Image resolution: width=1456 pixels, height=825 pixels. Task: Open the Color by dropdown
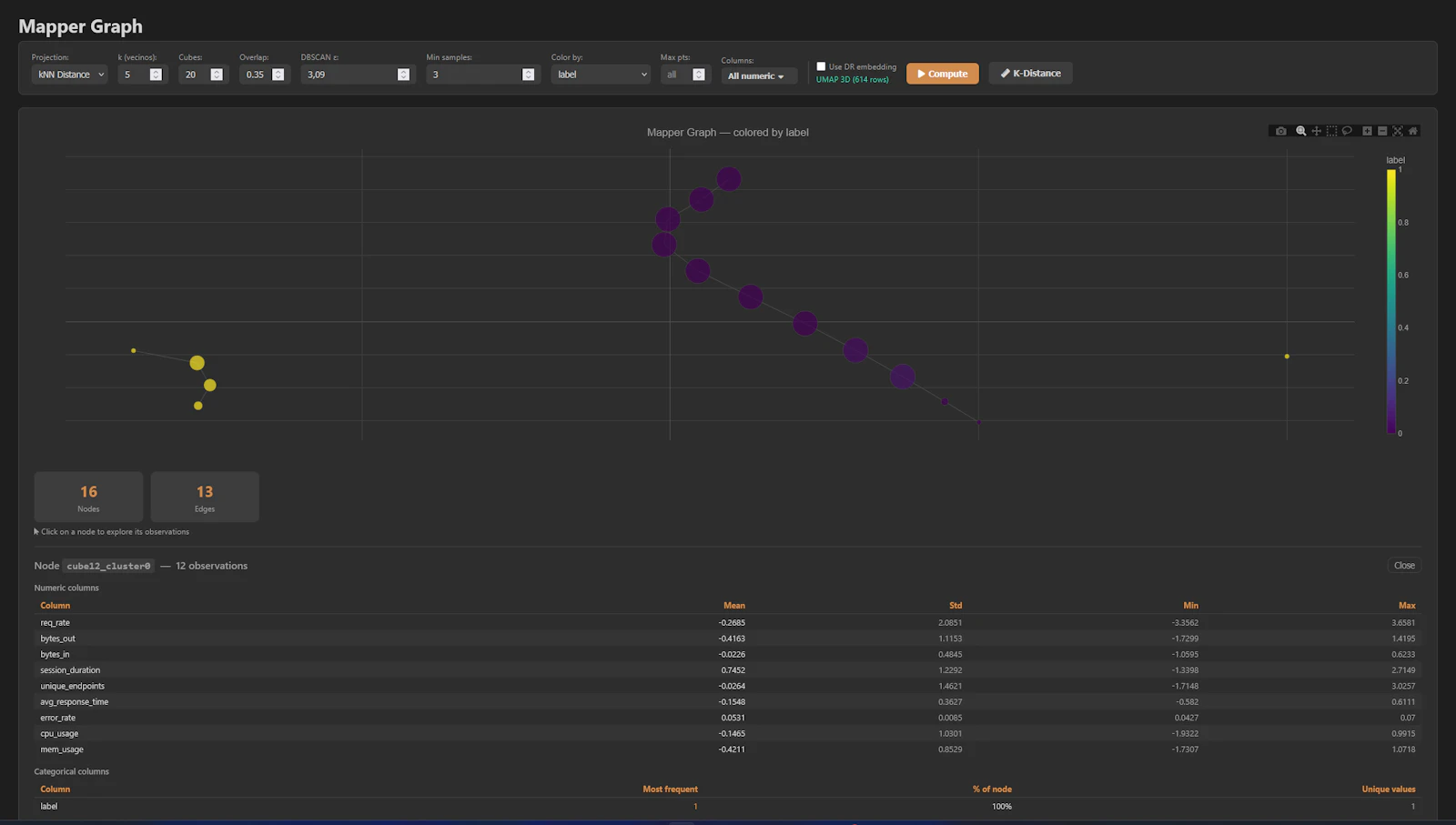[x=601, y=75]
